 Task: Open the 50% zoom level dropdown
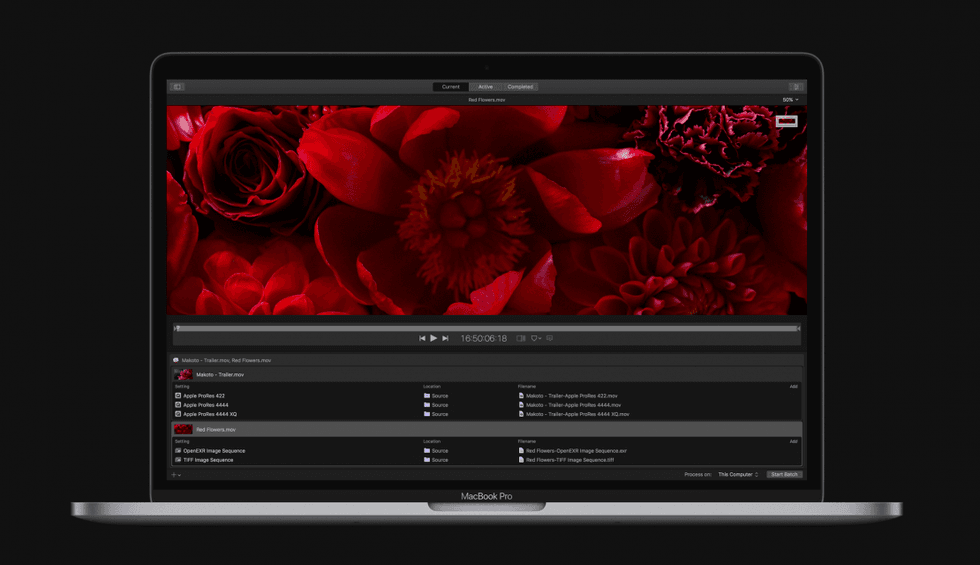(790, 100)
